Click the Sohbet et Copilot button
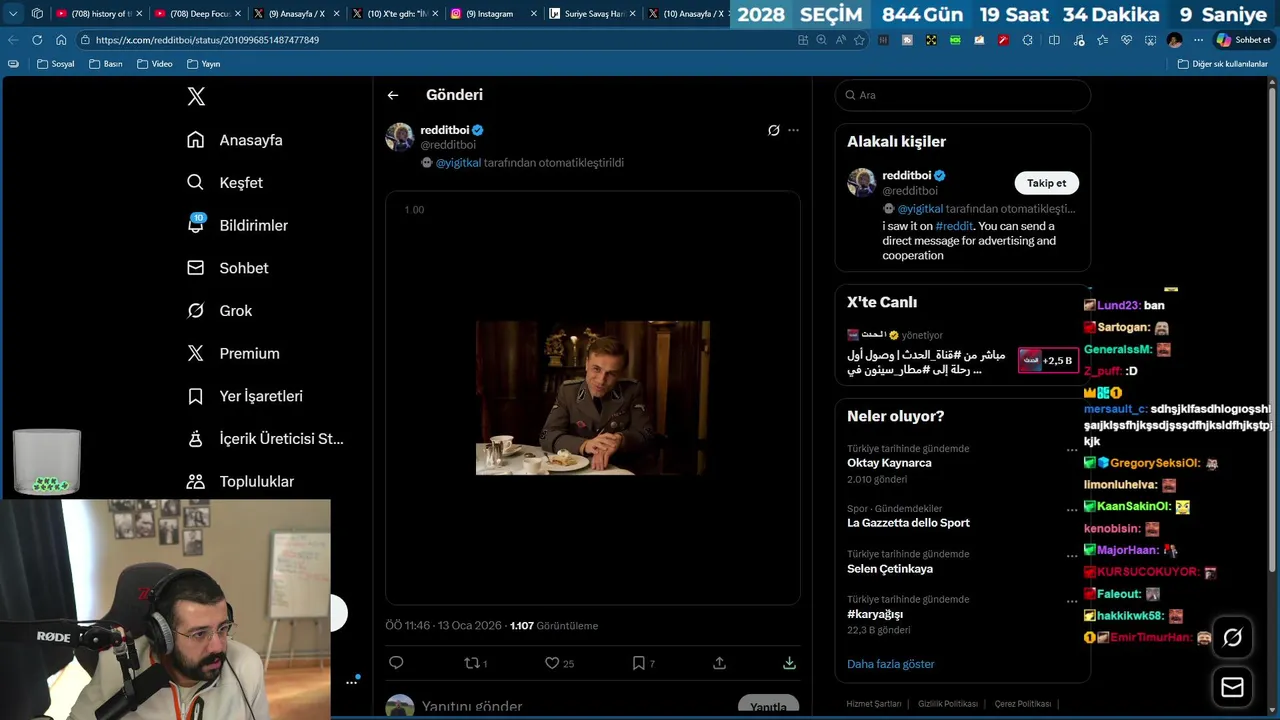Image resolution: width=1280 pixels, height=720 pixels. pyautogui.click(x=1244, y=40)
